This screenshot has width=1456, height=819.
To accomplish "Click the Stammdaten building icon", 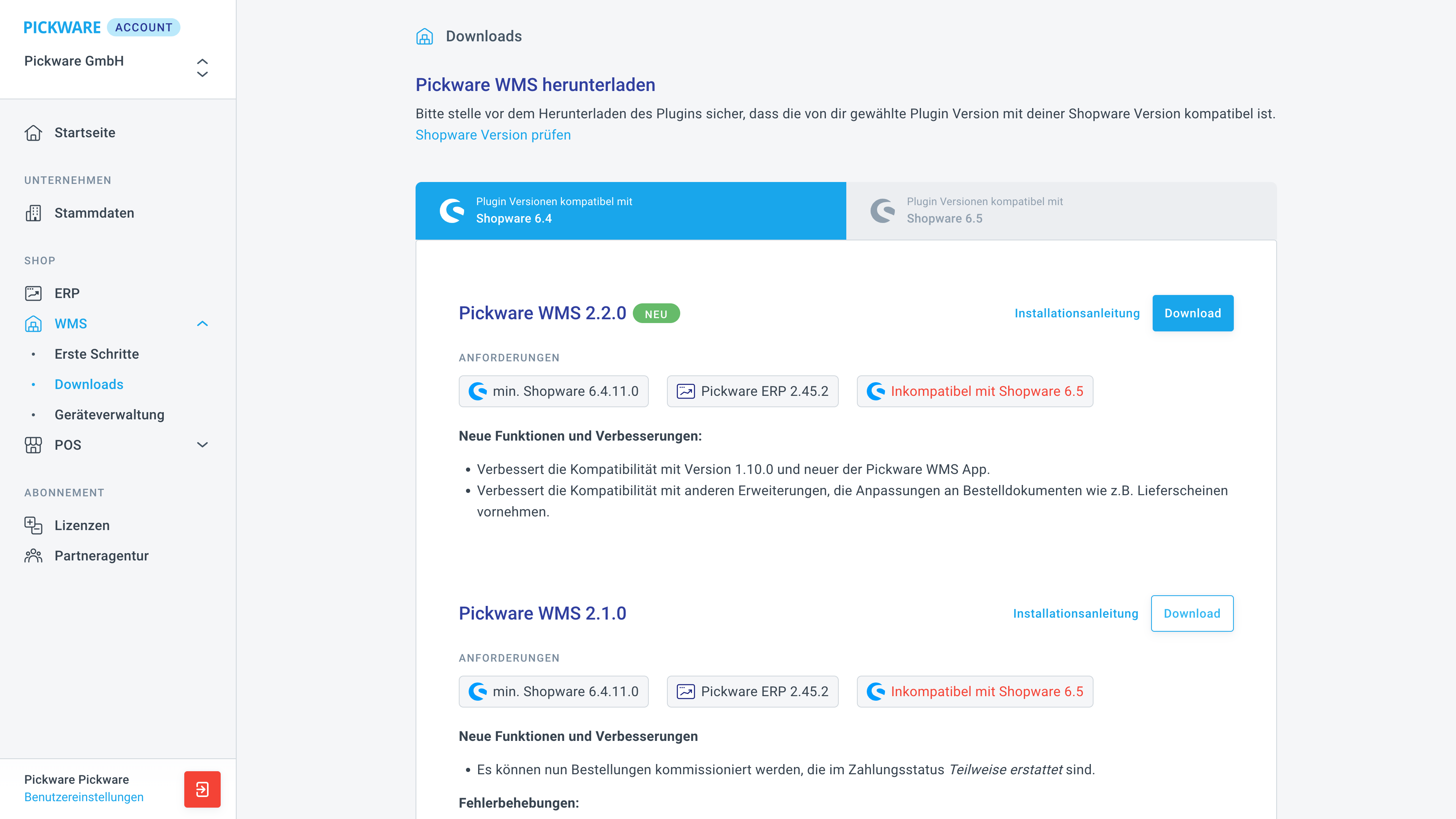I will tap(33, 213).
